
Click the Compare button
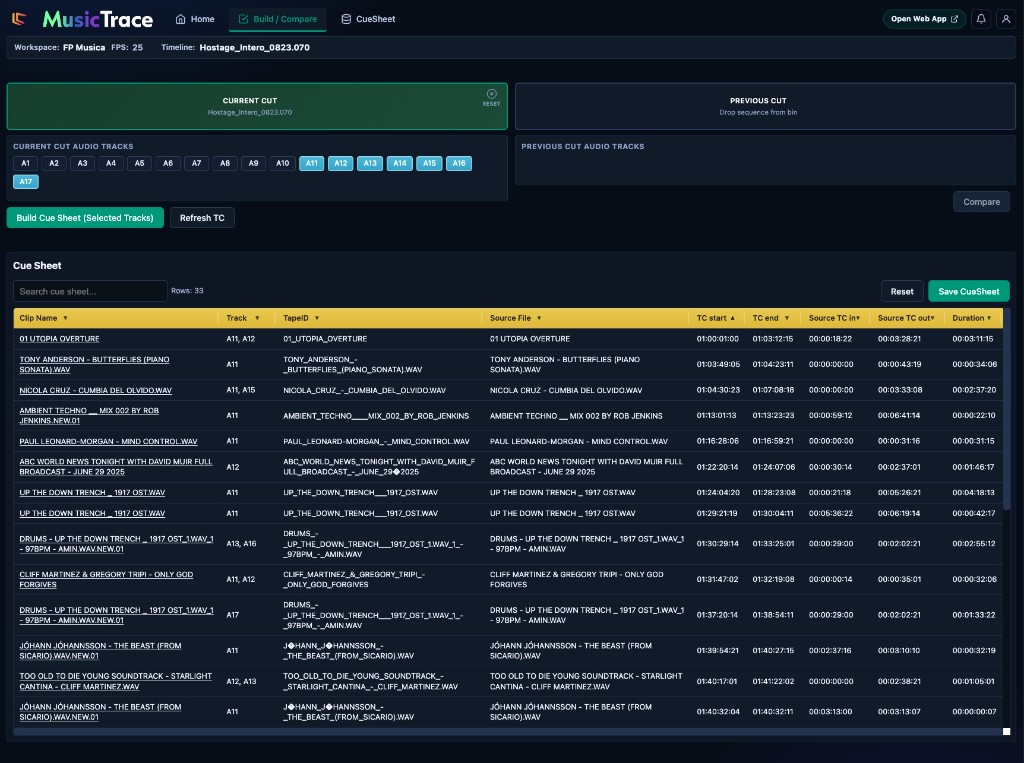pyautogui.click(x=982, y=202)
